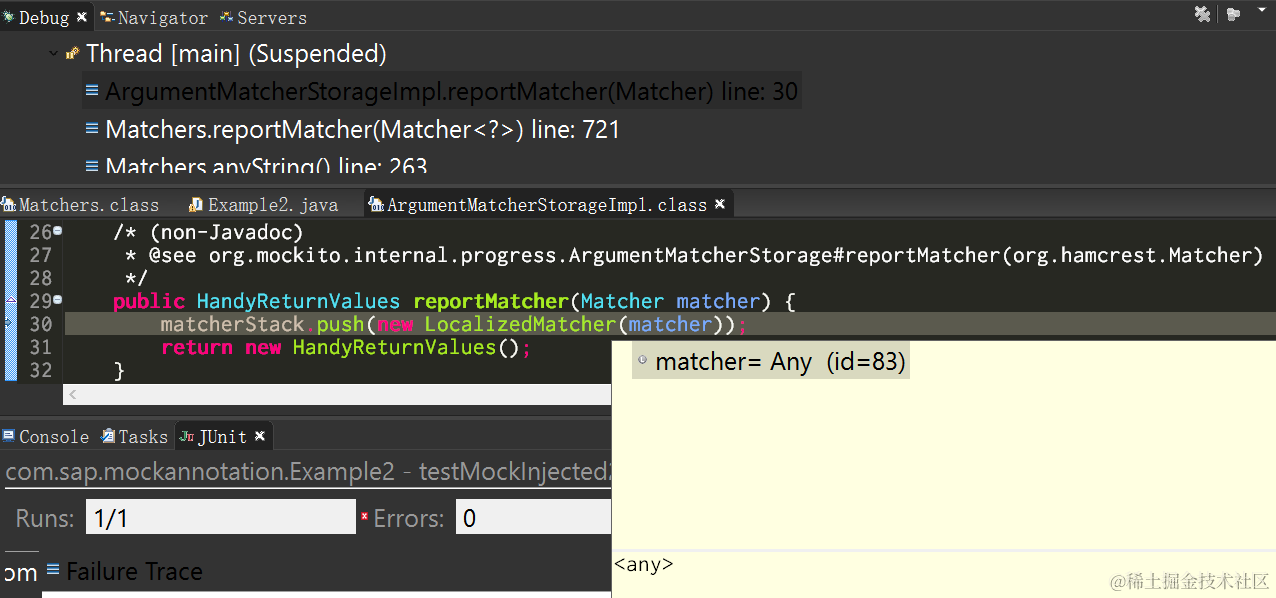
Task: Collapse the Thread [main] node
Action: 53,54
